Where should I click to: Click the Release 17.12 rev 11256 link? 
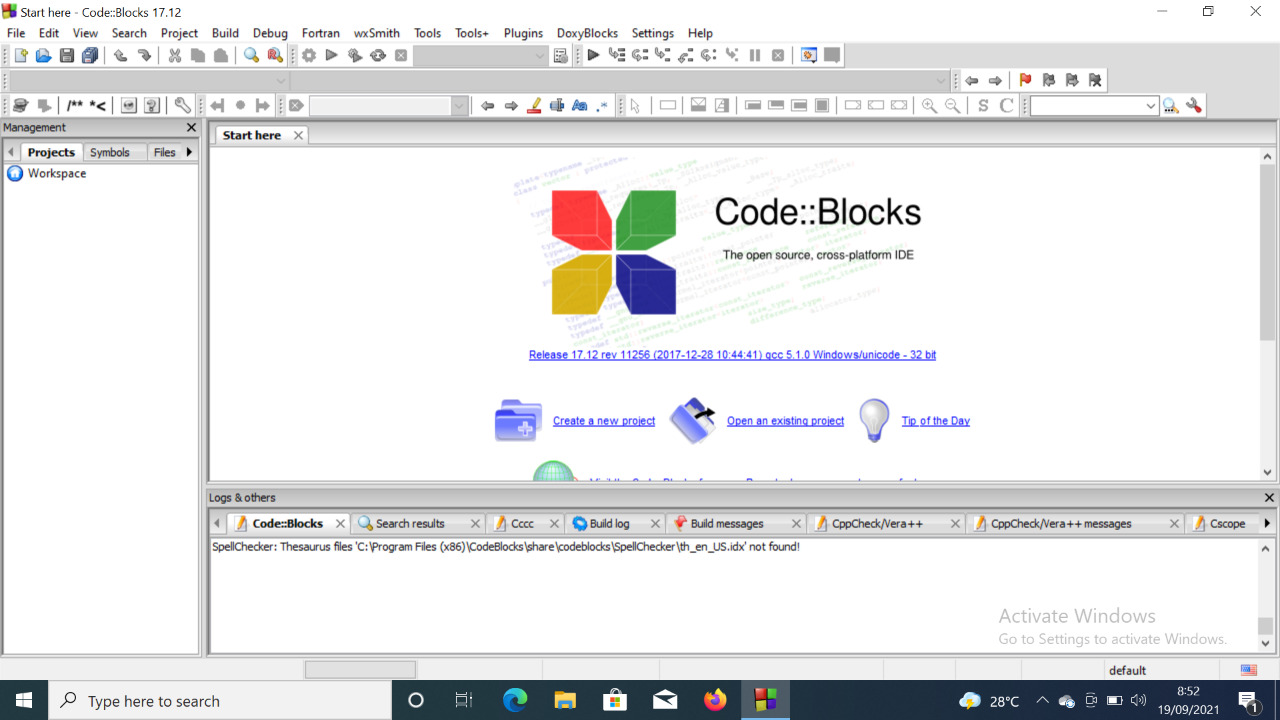[732, 355]
